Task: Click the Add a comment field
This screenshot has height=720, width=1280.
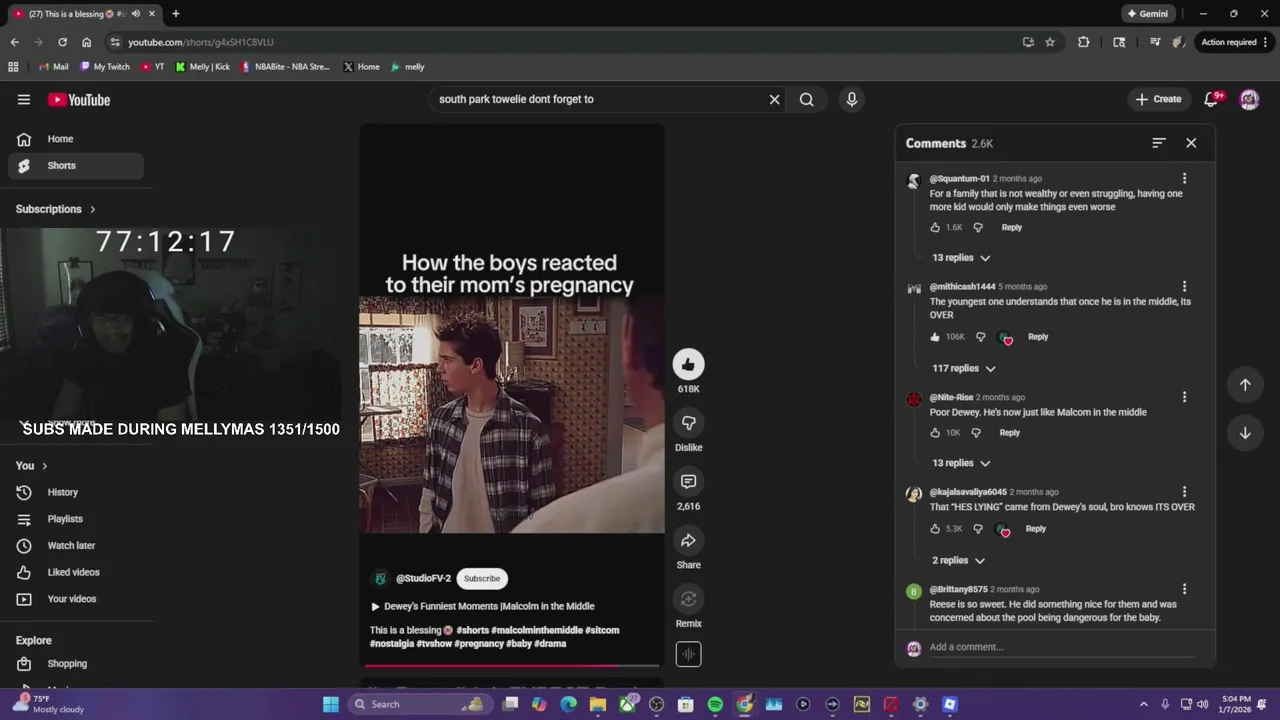Action: (x=1061, y=647)
